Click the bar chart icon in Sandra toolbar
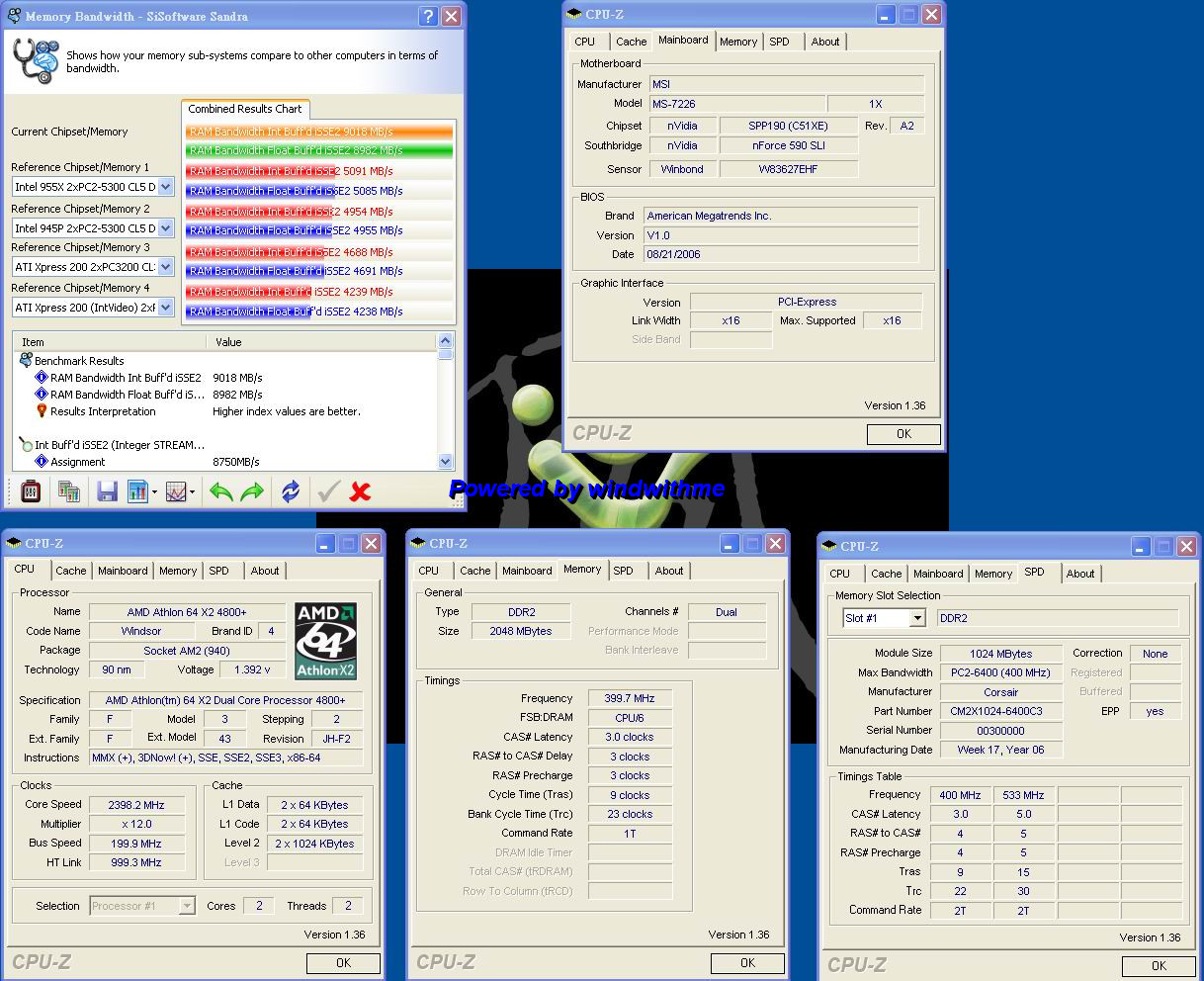 pyautogui.click(x=136, y=490)
